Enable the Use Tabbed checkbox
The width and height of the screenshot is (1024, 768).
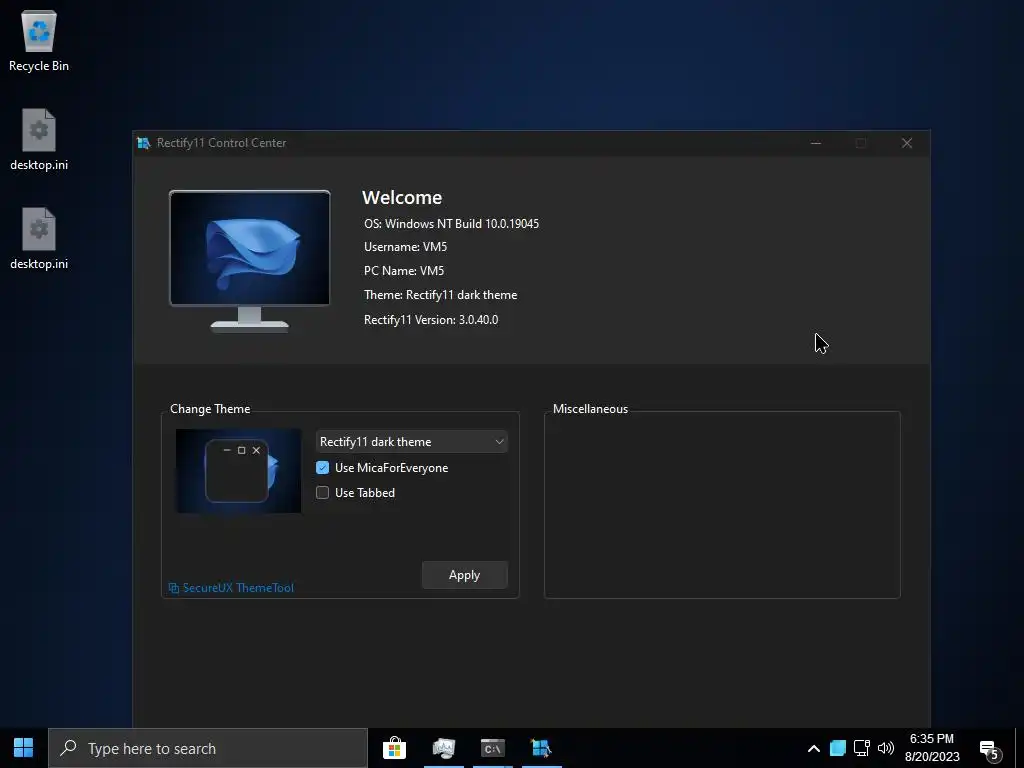323,492
